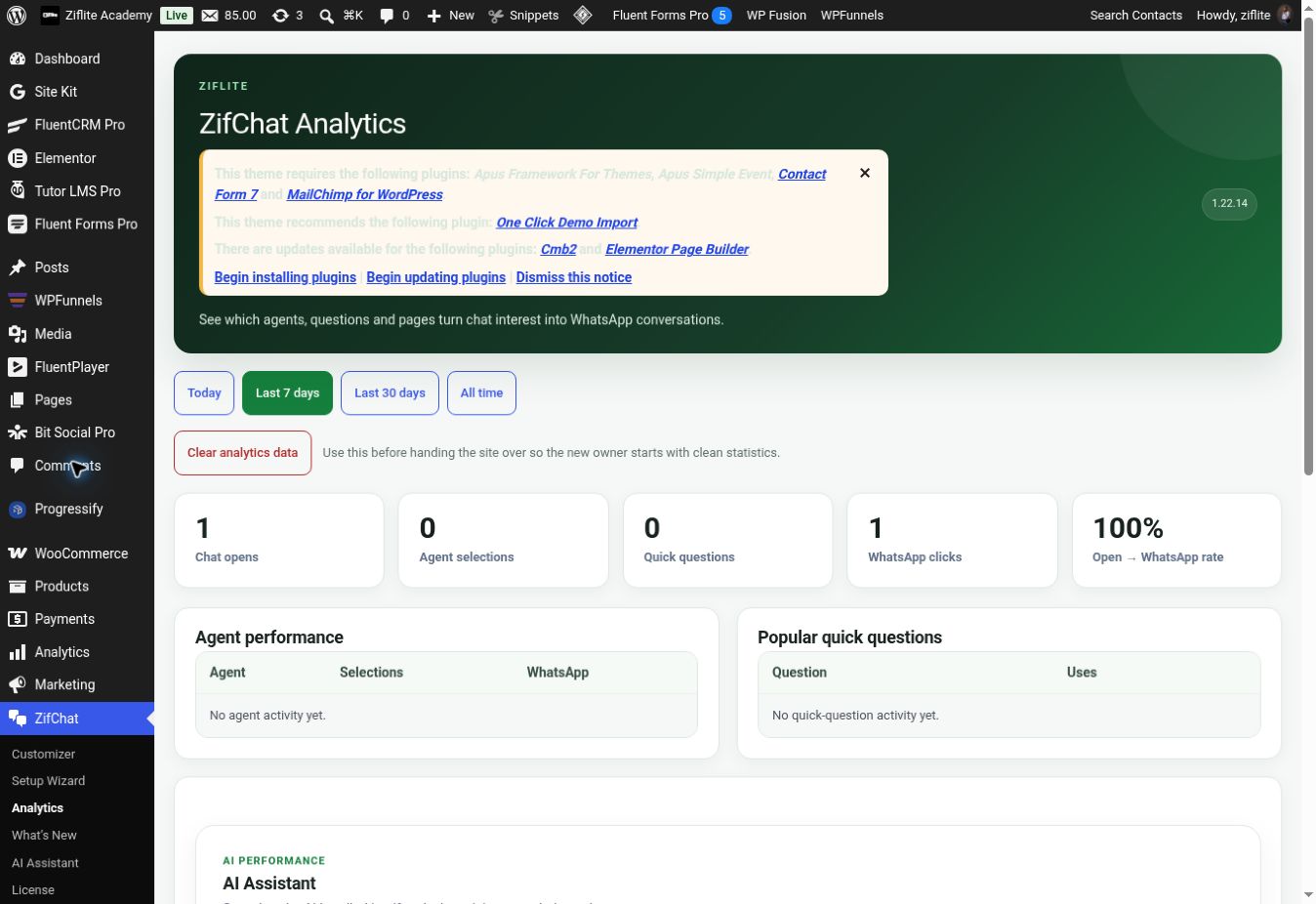The width and height of the screenshot is (1316, 904).
Task: Click the email envelope icon showing 85.00
Action: (x=210, y=16)
